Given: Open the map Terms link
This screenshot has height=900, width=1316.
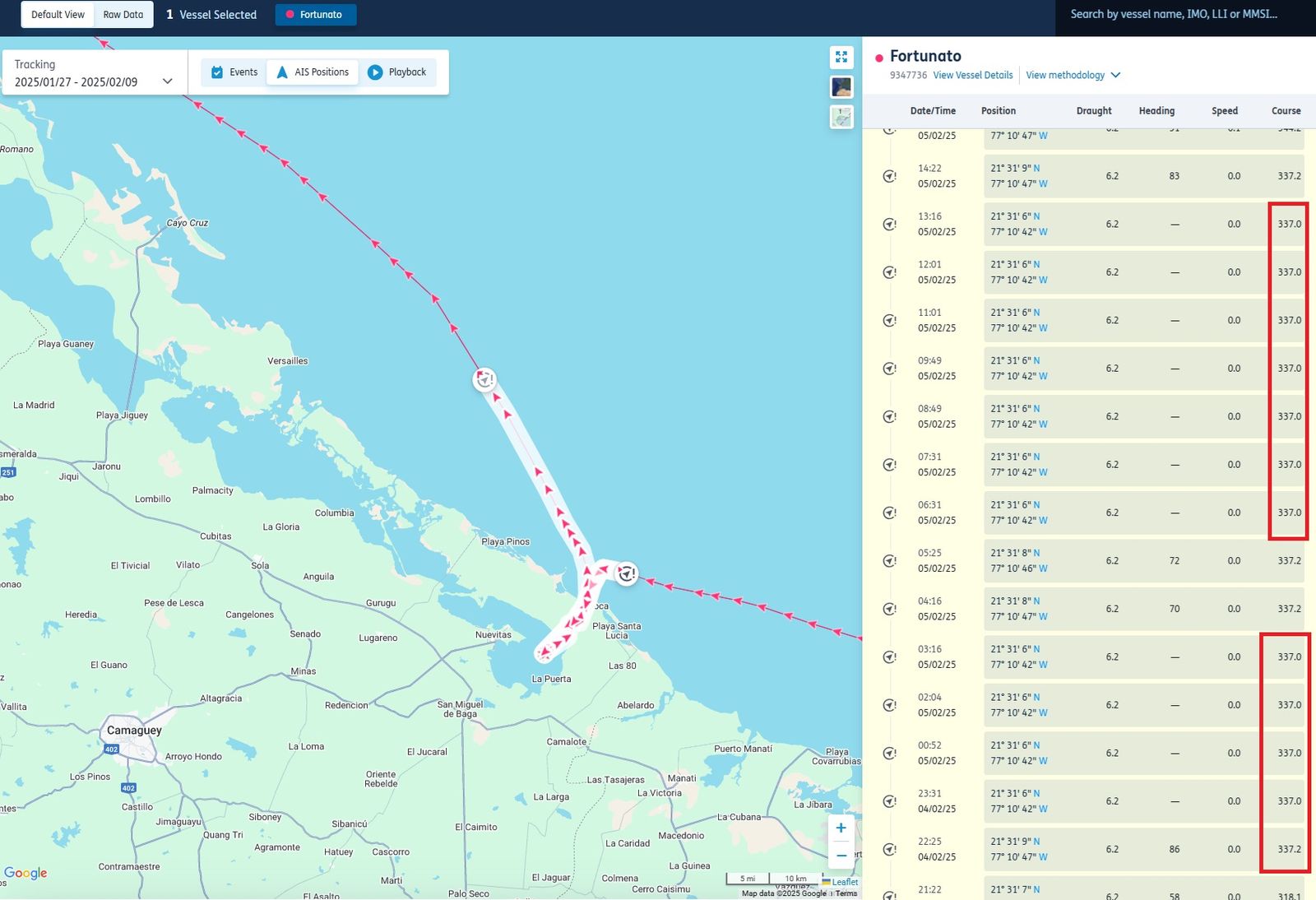Looking at the screenshot, I should click(x=846, y=893).
